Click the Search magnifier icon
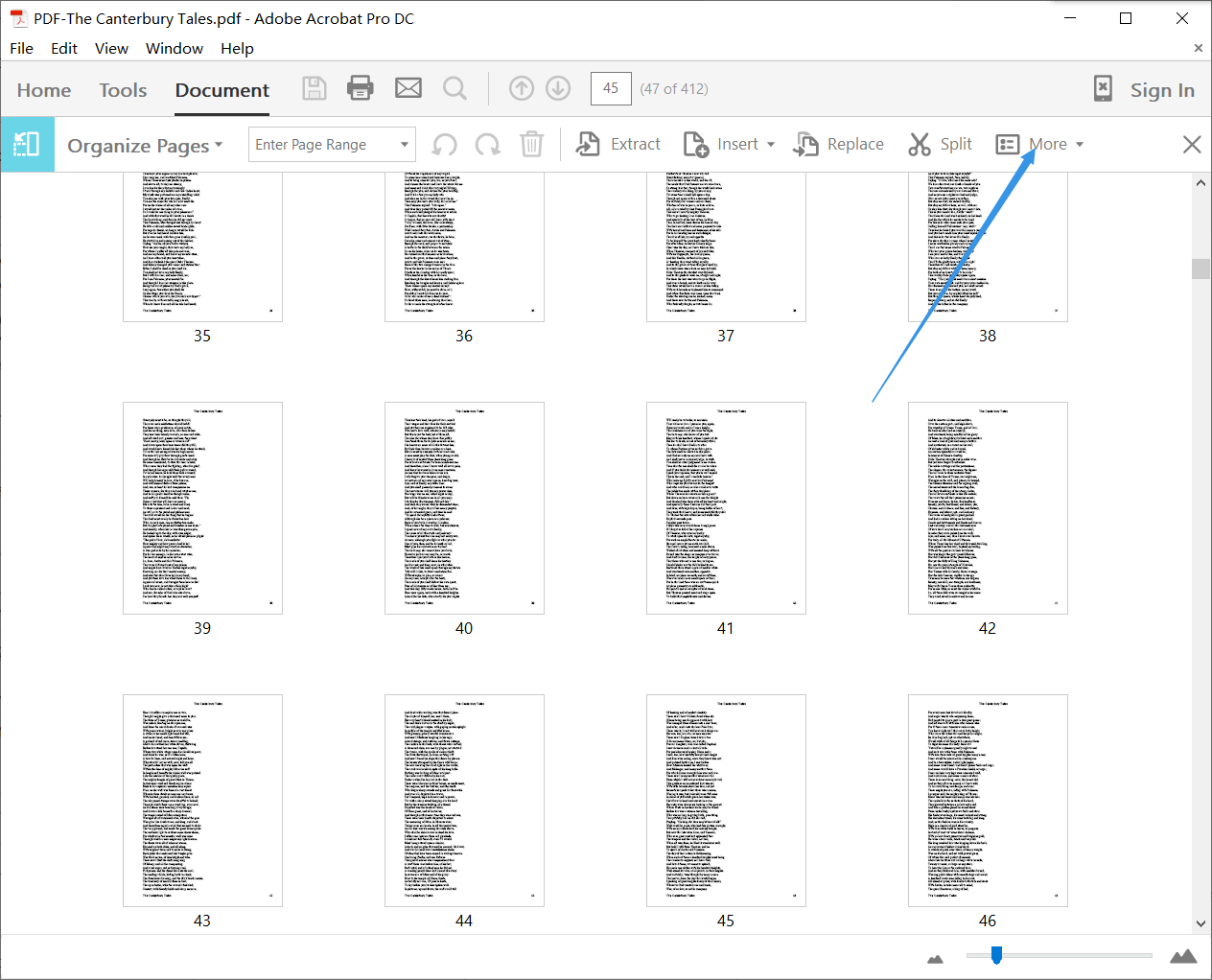This screenshot has width=1212, height=980. tap(454, 89)
